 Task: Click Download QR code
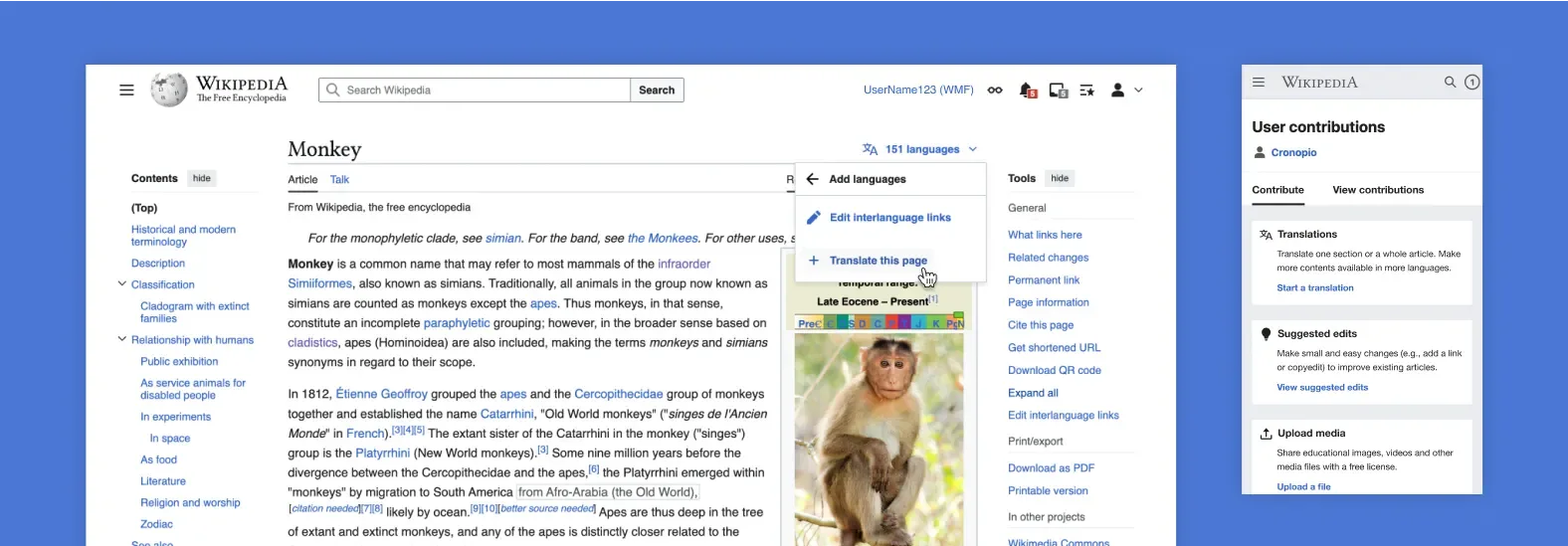1055,370
